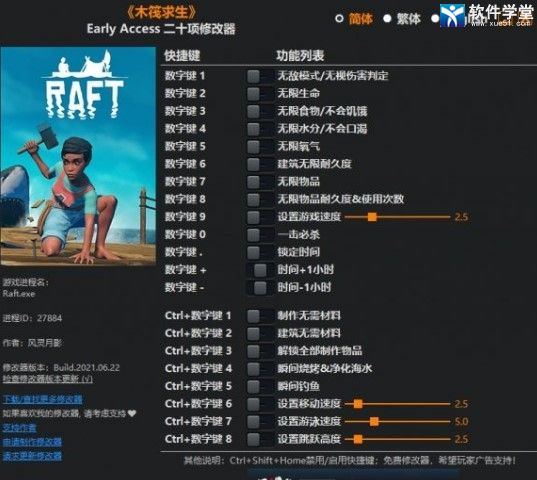Image resolution: width=537 pixels, height=480 pixels.
Task: Click the 软件学堂 logo icon
Action: pos(452,15)
